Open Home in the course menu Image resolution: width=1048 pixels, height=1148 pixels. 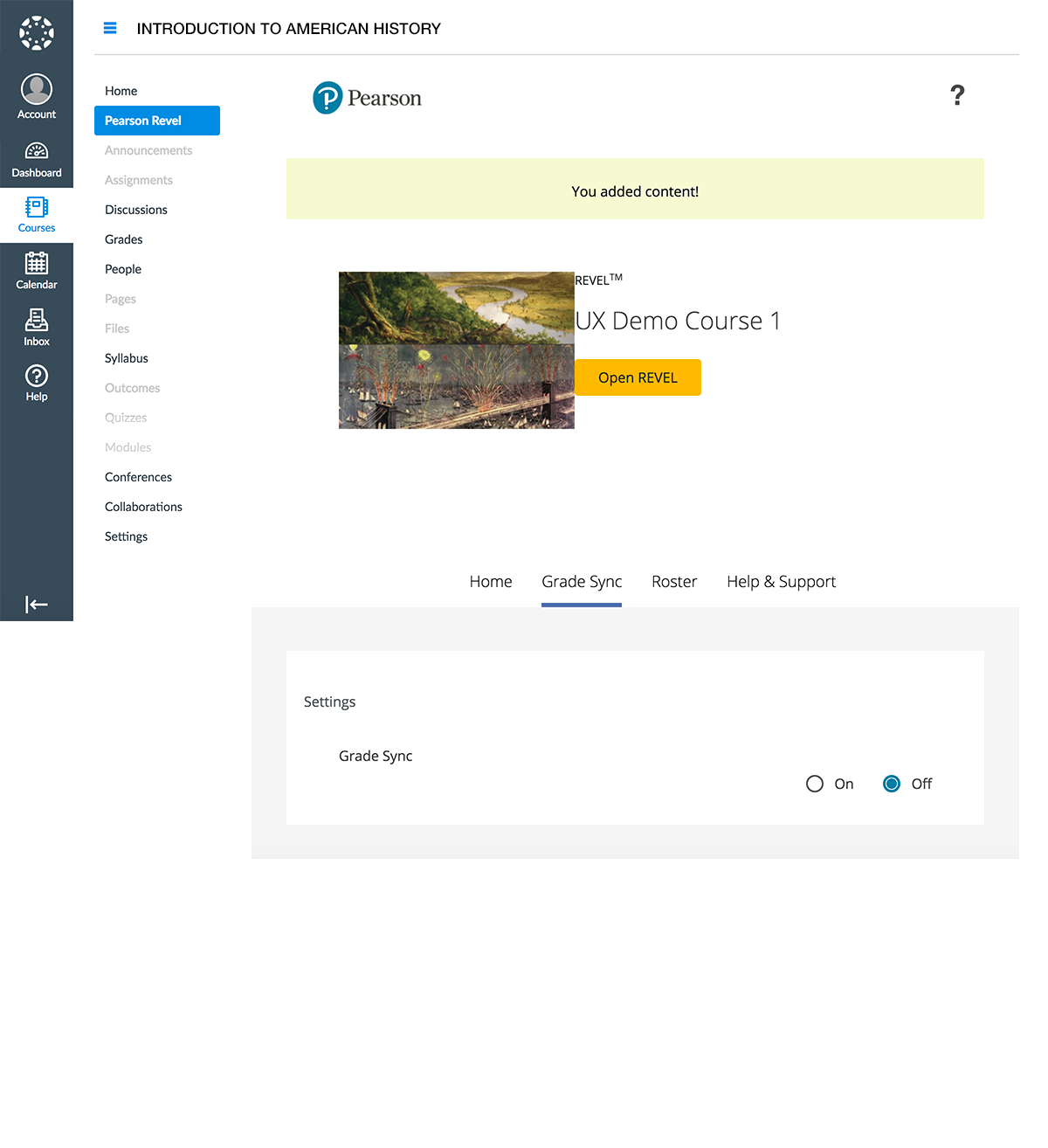point(121,91)
